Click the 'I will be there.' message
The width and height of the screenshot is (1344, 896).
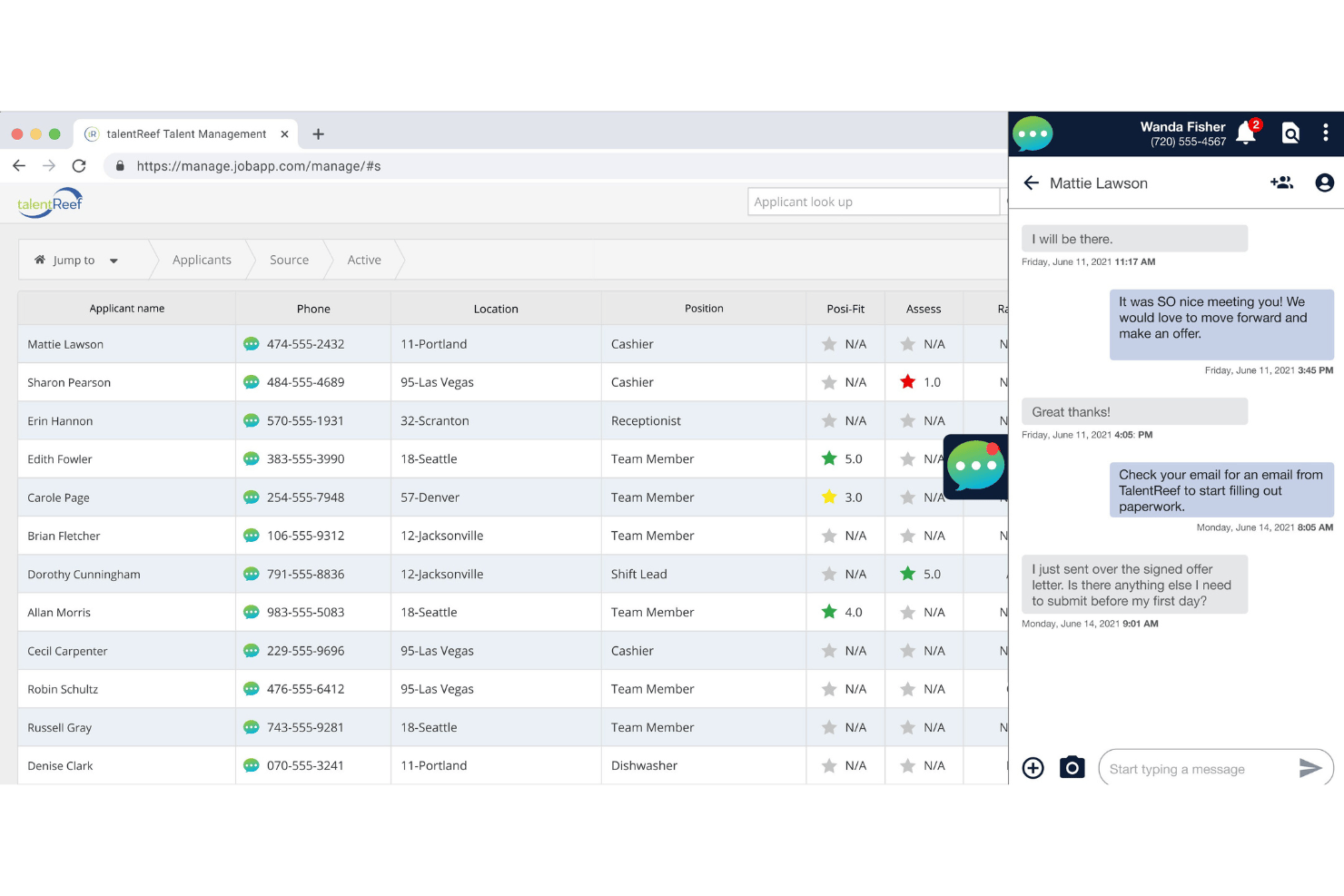click(x=1134, y=239)
